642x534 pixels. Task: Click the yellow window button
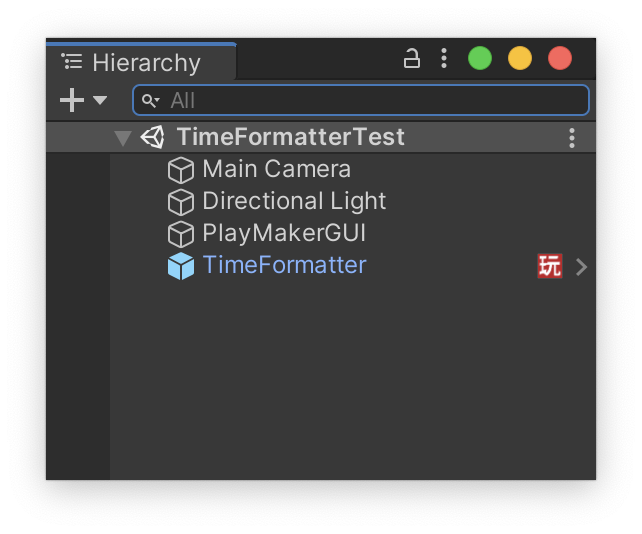[x=520, y=58]
